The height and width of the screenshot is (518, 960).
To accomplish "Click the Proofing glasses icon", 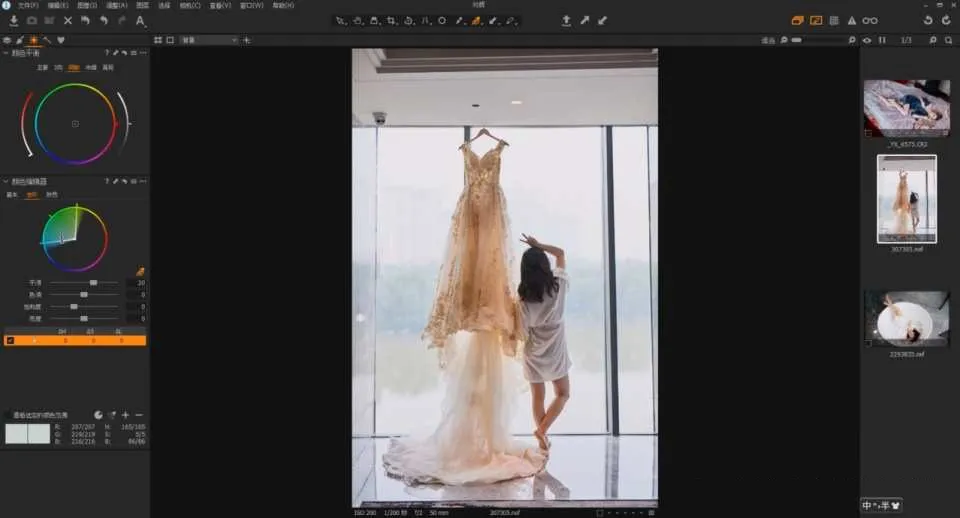I will pos(870,21).
